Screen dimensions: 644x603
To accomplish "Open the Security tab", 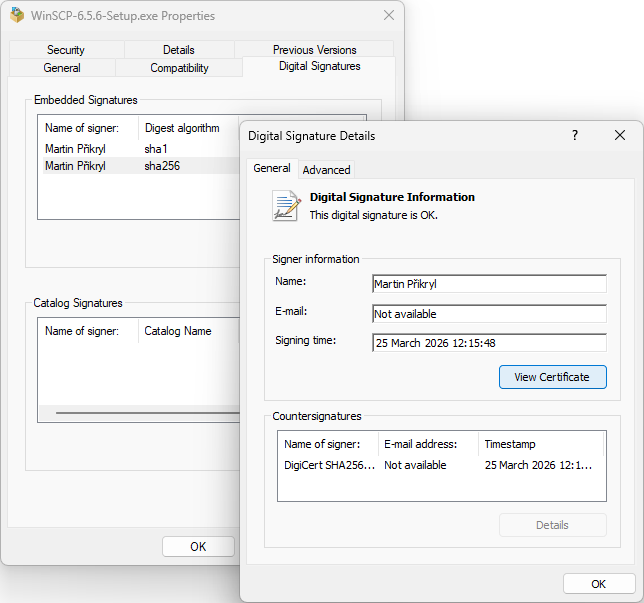I will [66, 50].
